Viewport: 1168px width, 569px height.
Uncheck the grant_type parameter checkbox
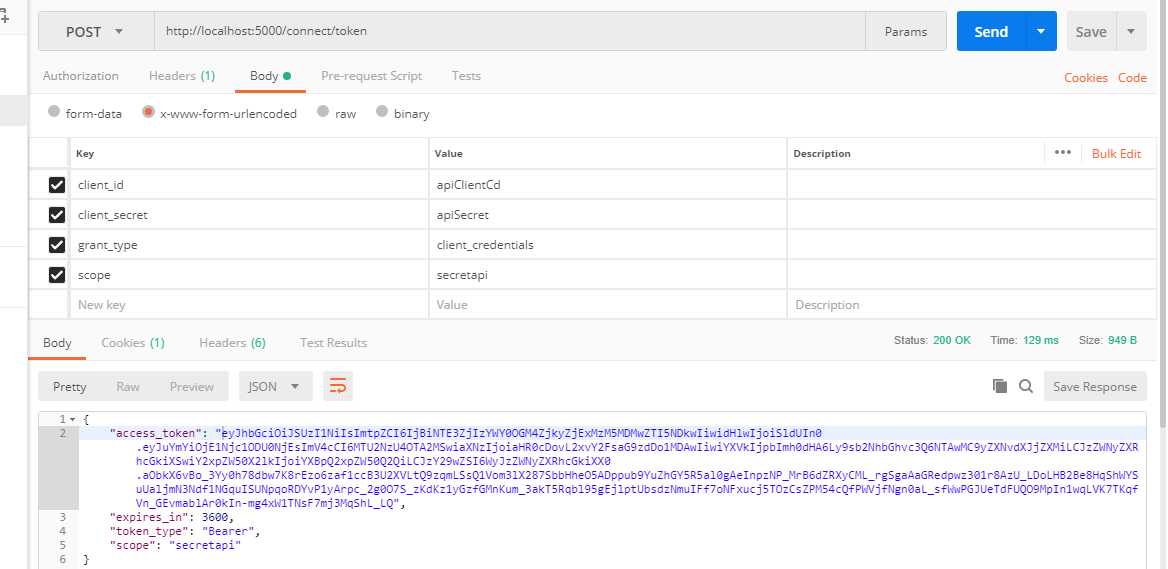[x=57, y=245]
